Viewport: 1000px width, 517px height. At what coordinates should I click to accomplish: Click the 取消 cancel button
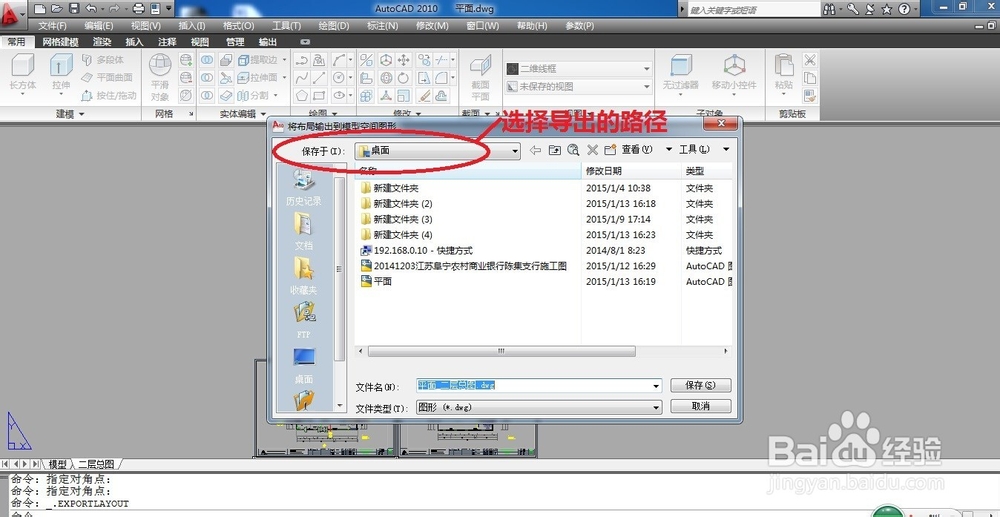[701, 406]
